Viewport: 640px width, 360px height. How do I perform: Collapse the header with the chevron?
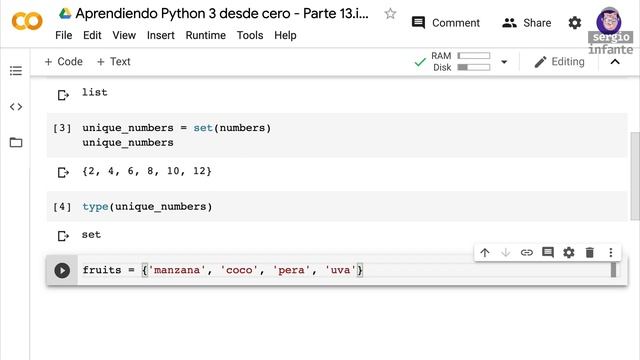click(615, 62)
